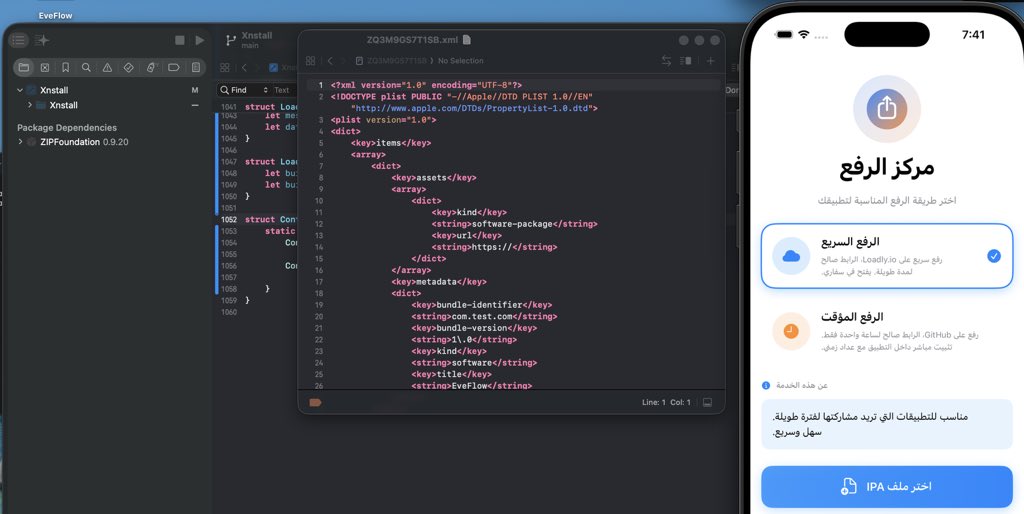Open the Find navigator magnifier
The height and width of the screenshot is (514, 1024).
[86, 67]
